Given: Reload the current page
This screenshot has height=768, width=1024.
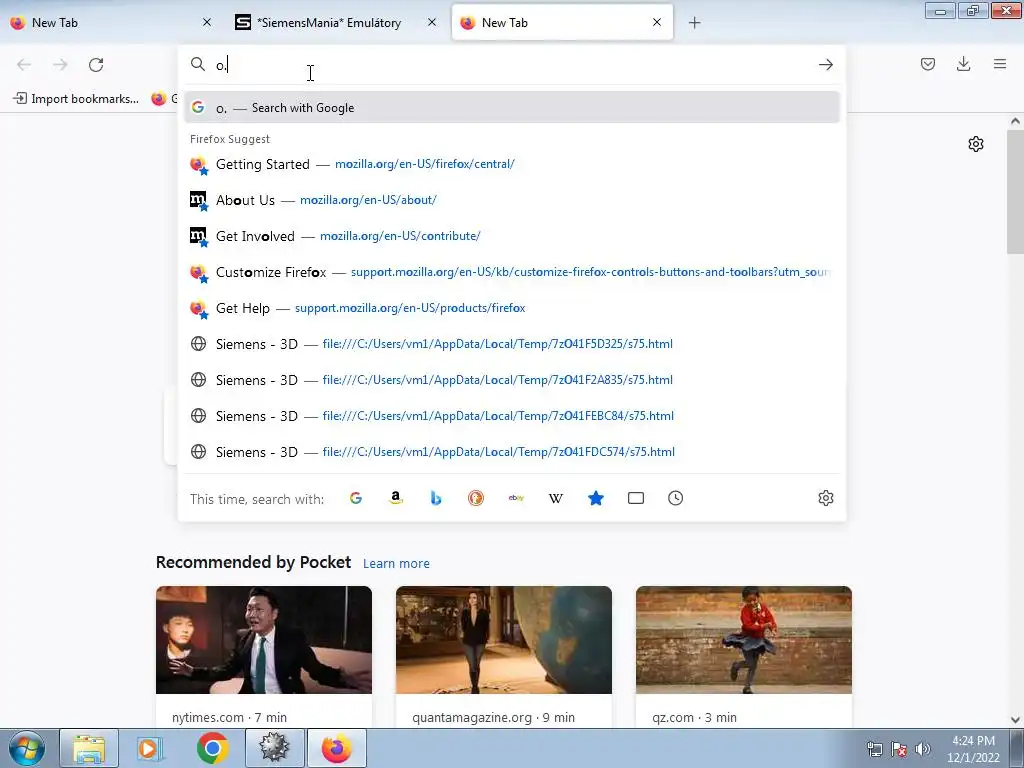Looking at the screenshot, I should click(96, 65).
